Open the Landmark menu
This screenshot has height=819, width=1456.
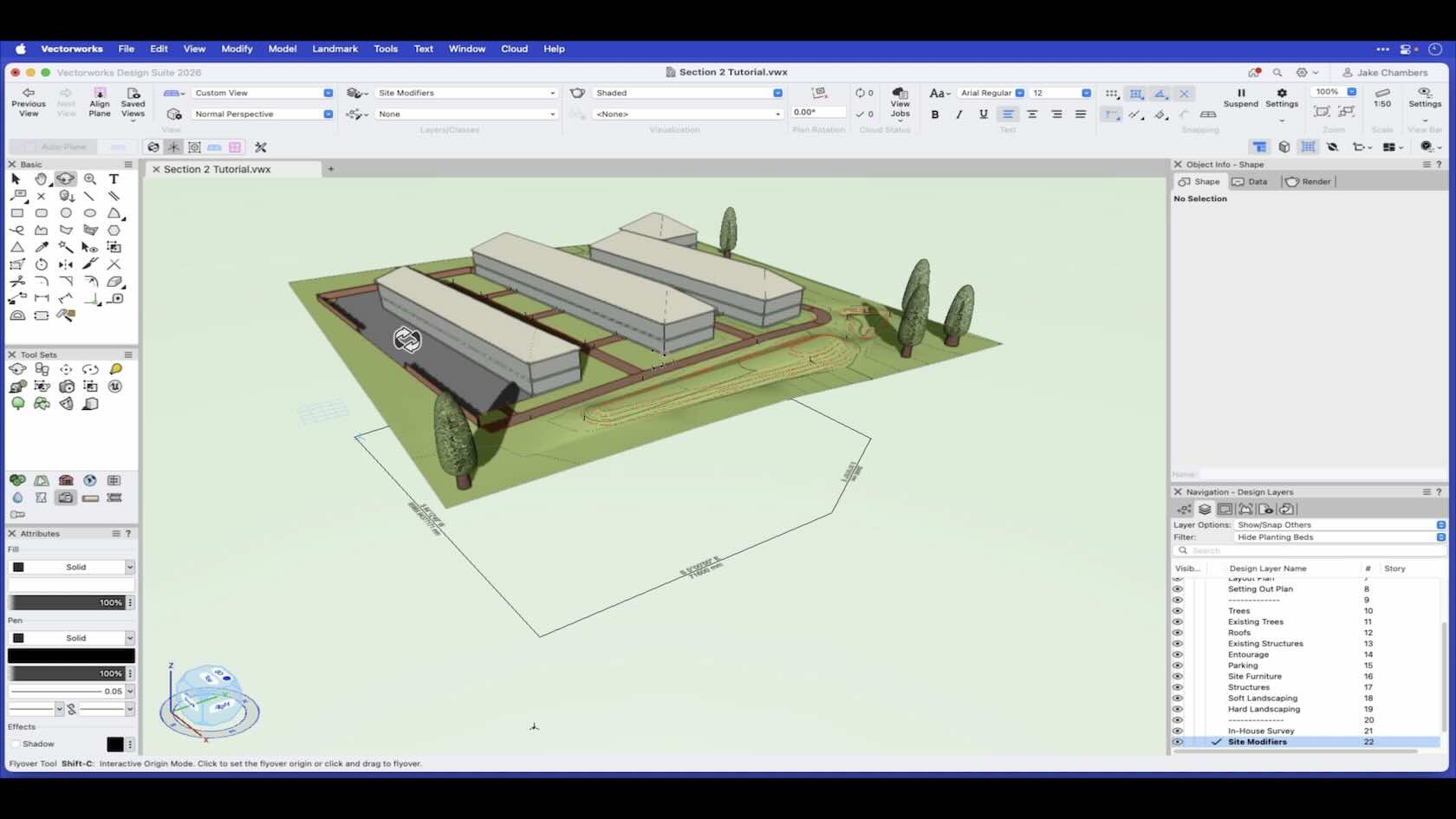click(335, 49)
